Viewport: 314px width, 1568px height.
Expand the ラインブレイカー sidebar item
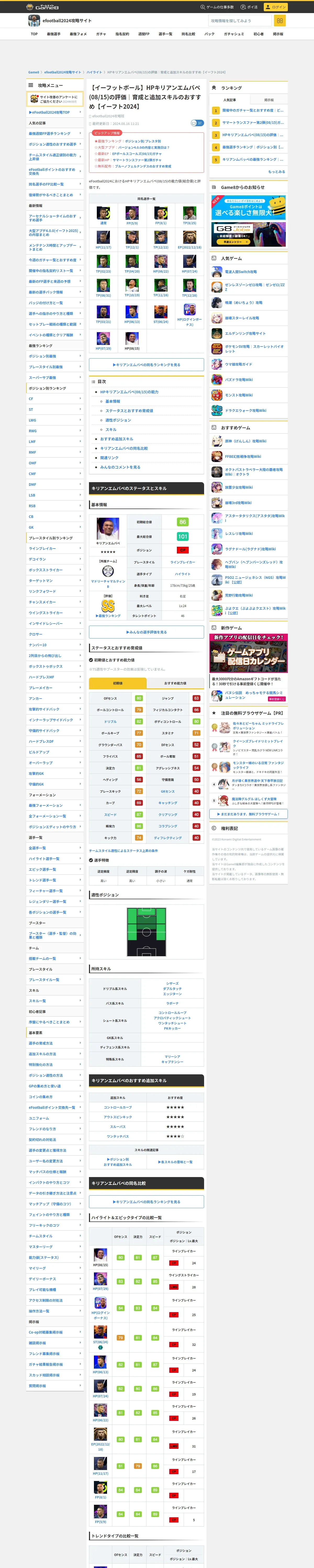[55, 549]
